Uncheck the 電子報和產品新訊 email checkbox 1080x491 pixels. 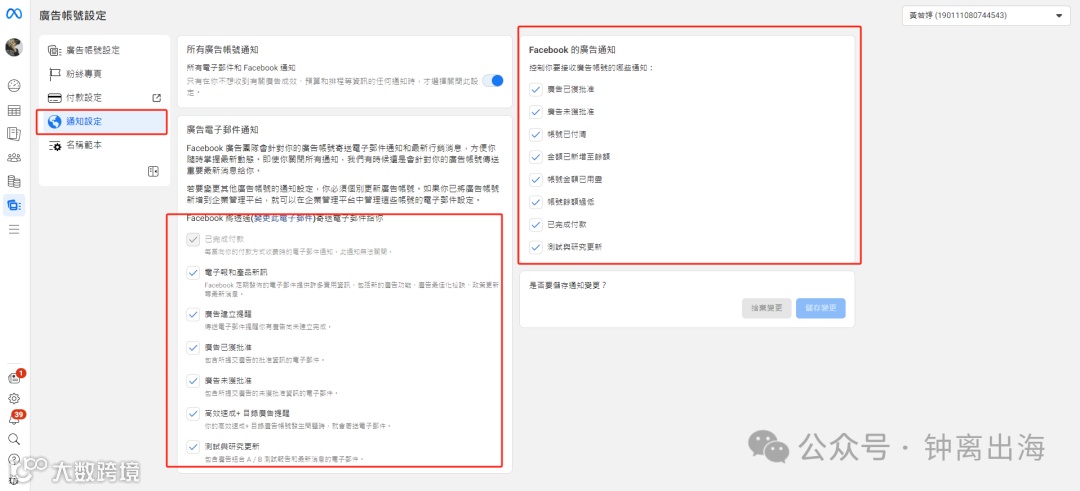(x=193, y=273)
